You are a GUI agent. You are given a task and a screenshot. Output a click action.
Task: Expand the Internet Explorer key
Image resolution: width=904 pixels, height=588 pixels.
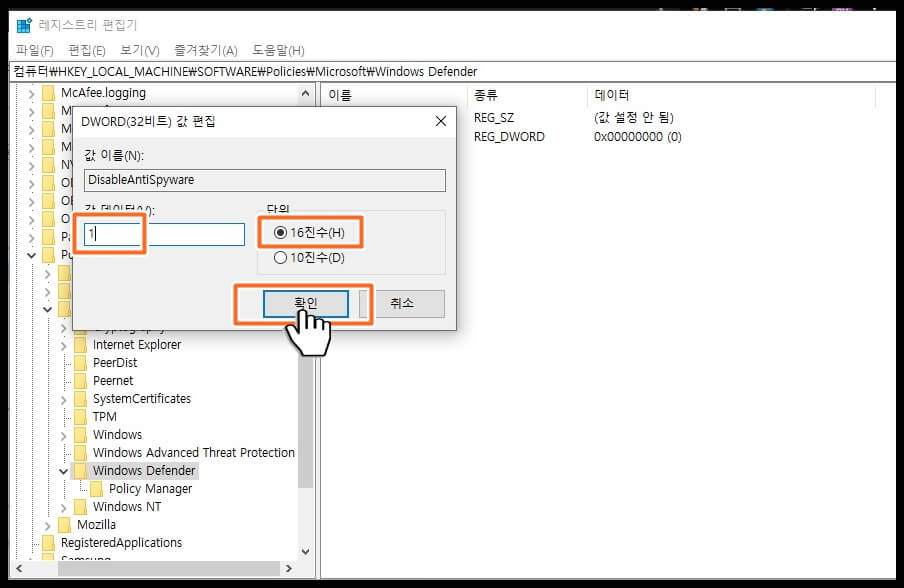(x=64, y=345)
